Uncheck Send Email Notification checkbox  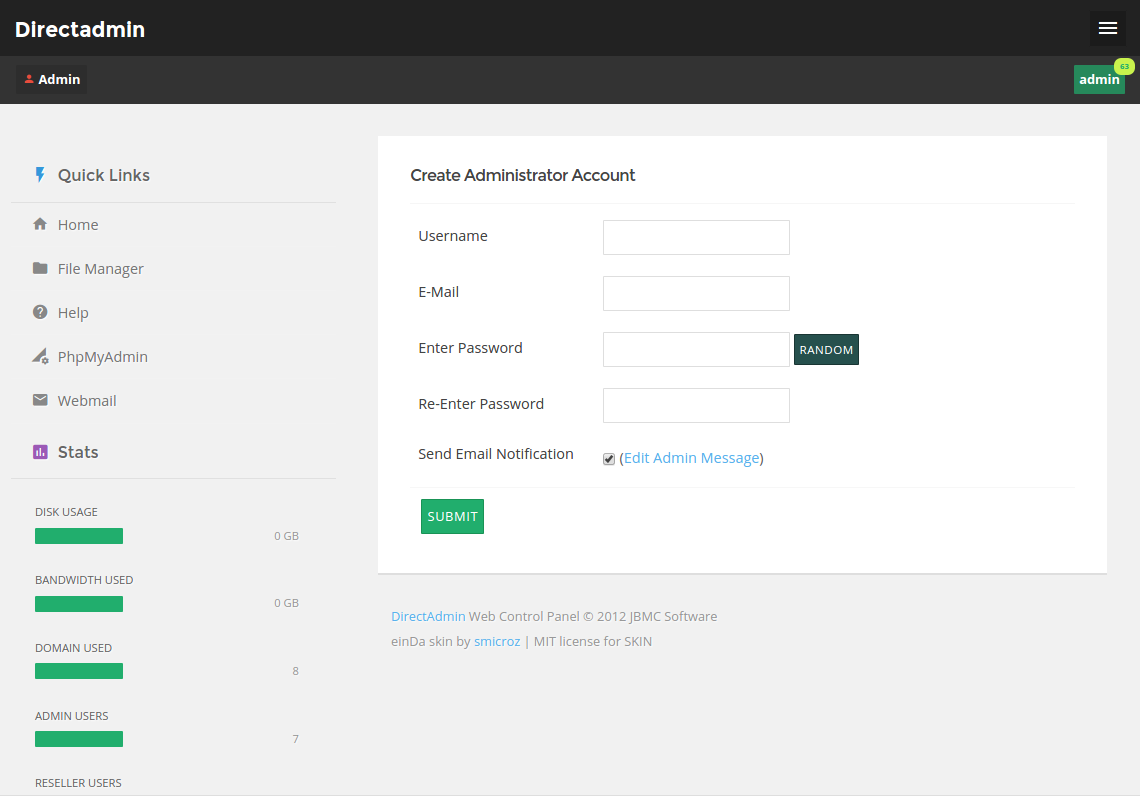[x=609, y=459]
